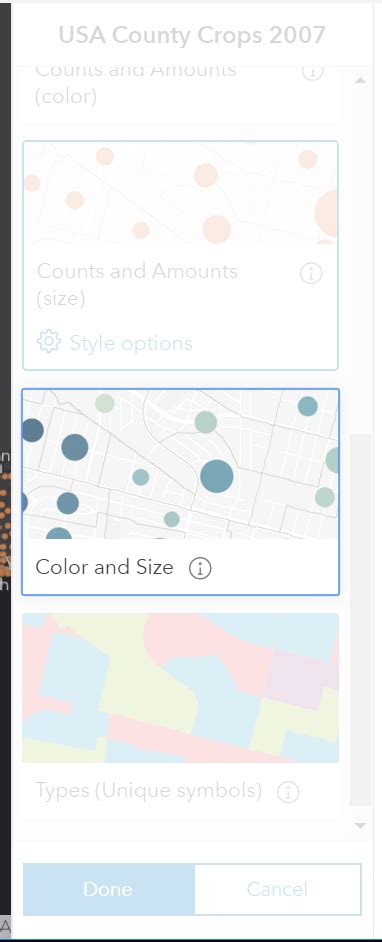The width and height of the screenshot is (382, 942).
Task: Open info icon for Counts and Amounts (size)
Action: [x=311, y=273]
